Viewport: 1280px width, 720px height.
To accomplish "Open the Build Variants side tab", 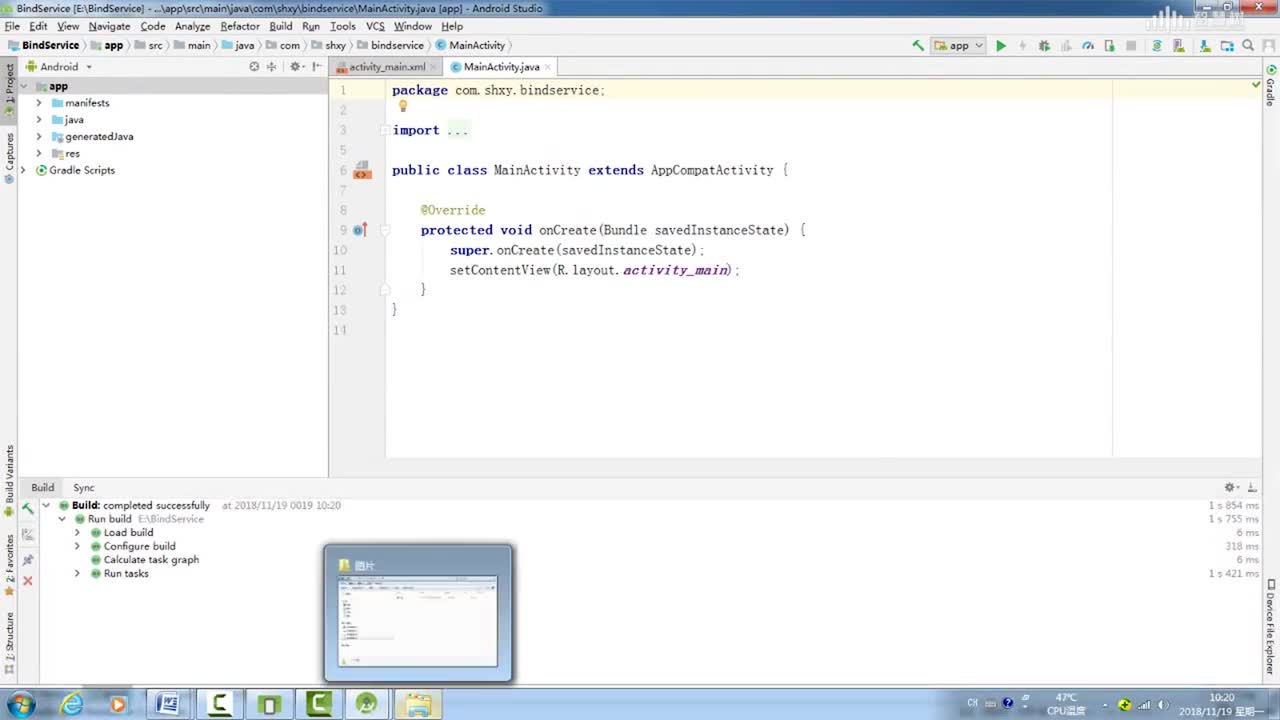I will 9,480.
